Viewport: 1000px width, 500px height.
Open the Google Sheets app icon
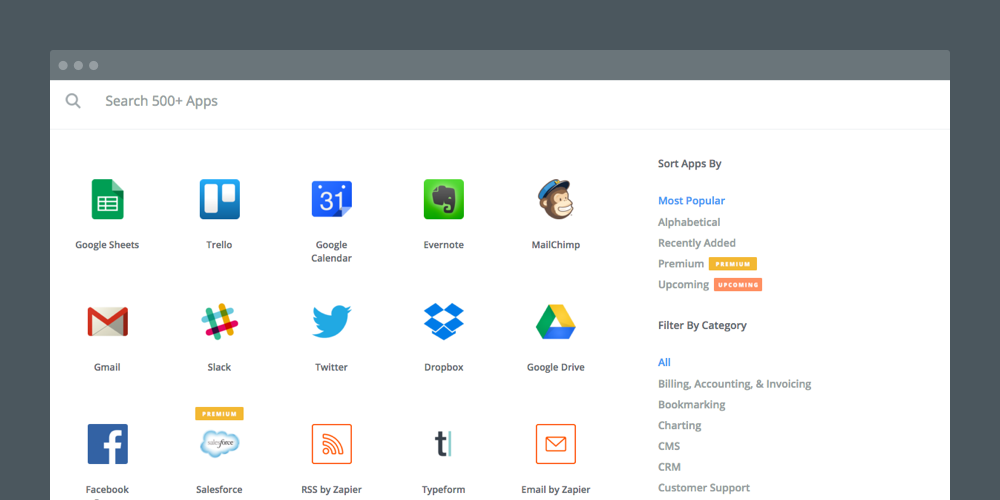pos(108,199)
